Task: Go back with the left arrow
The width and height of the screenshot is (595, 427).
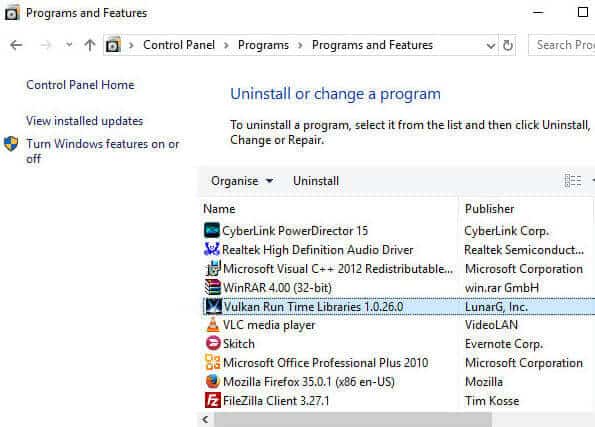Action: tap(16, 45)
